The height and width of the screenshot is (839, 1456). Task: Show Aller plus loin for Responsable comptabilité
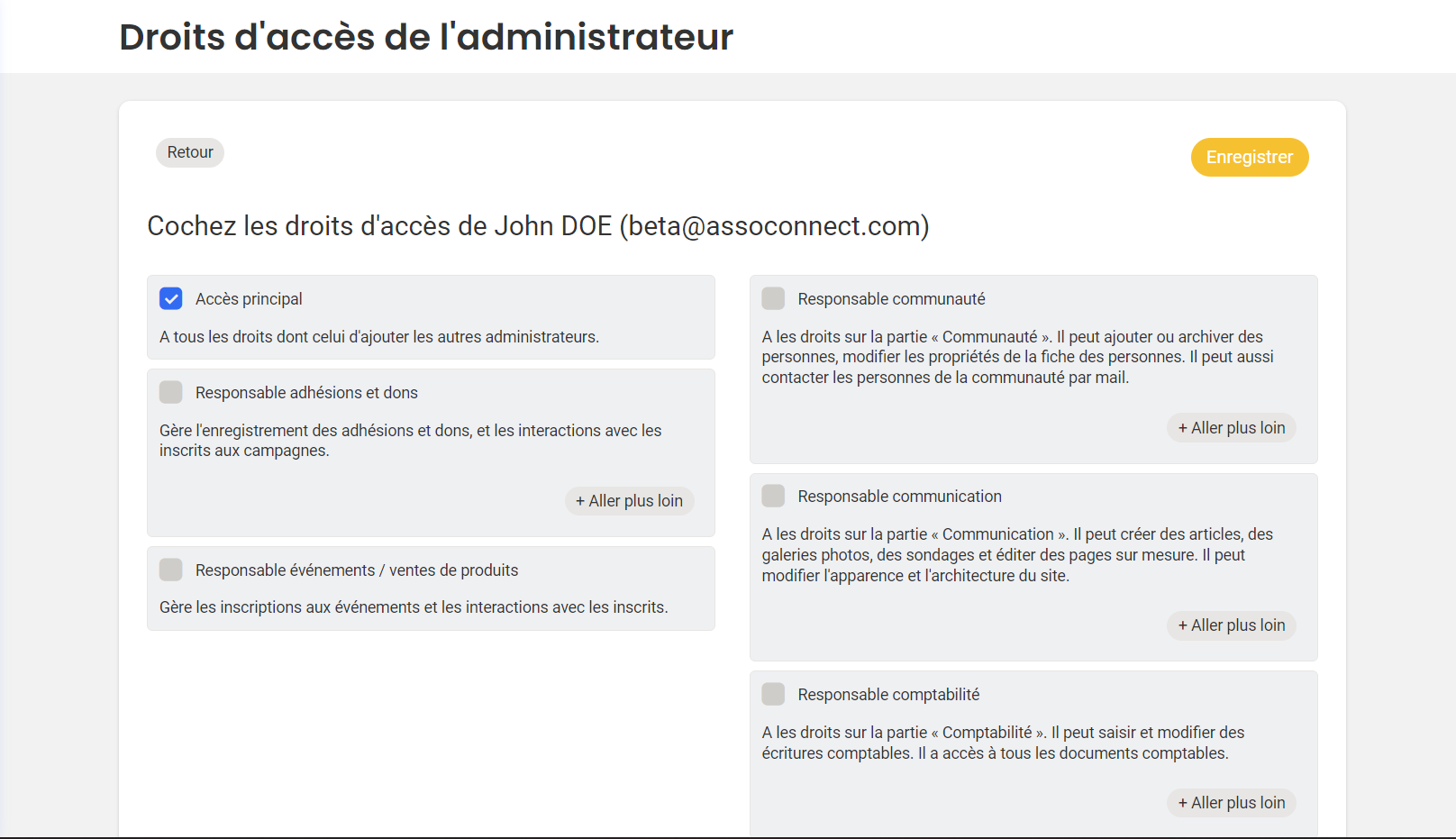1231,803
